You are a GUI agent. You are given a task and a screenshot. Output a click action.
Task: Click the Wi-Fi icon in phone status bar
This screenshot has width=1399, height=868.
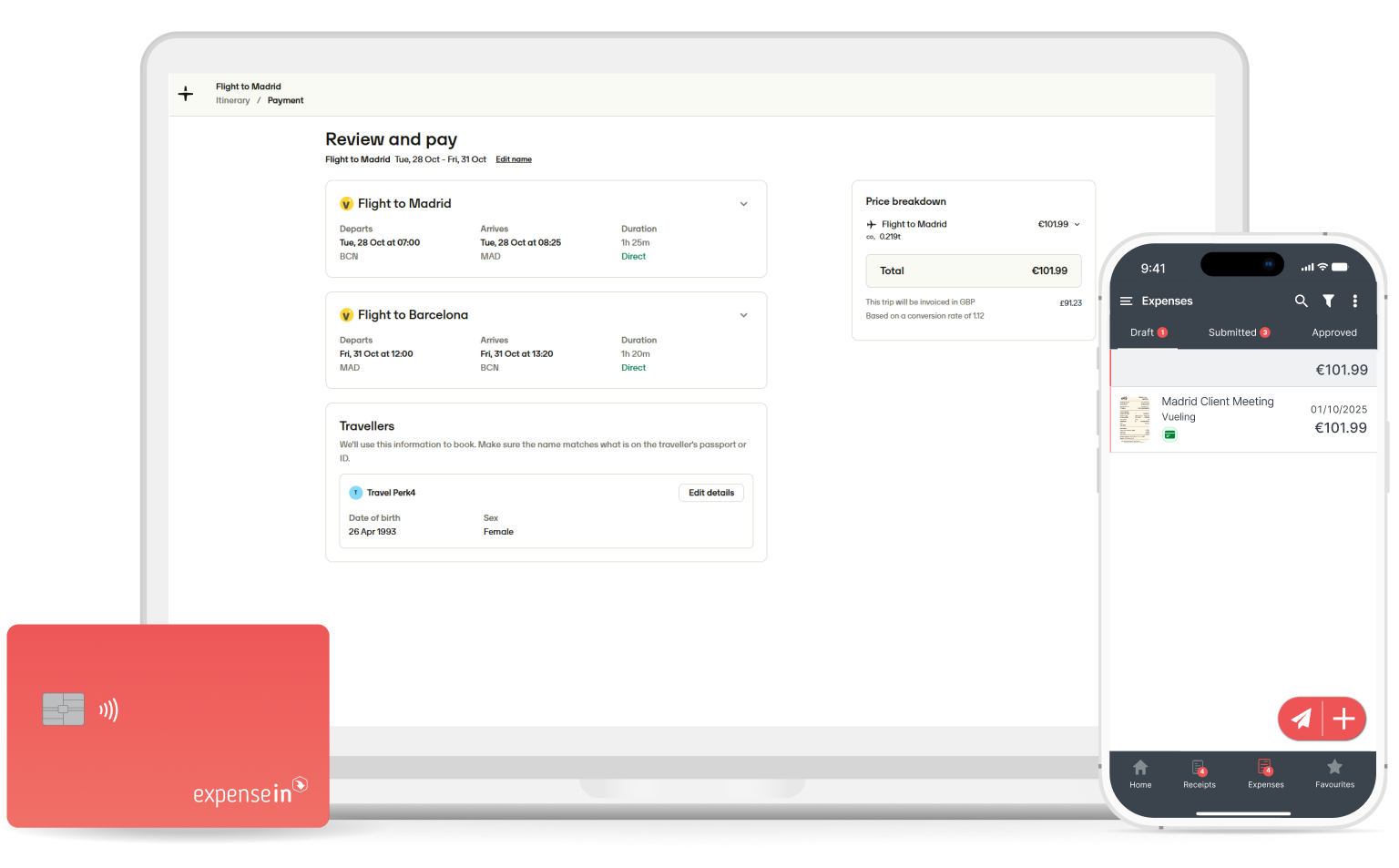1322,267
